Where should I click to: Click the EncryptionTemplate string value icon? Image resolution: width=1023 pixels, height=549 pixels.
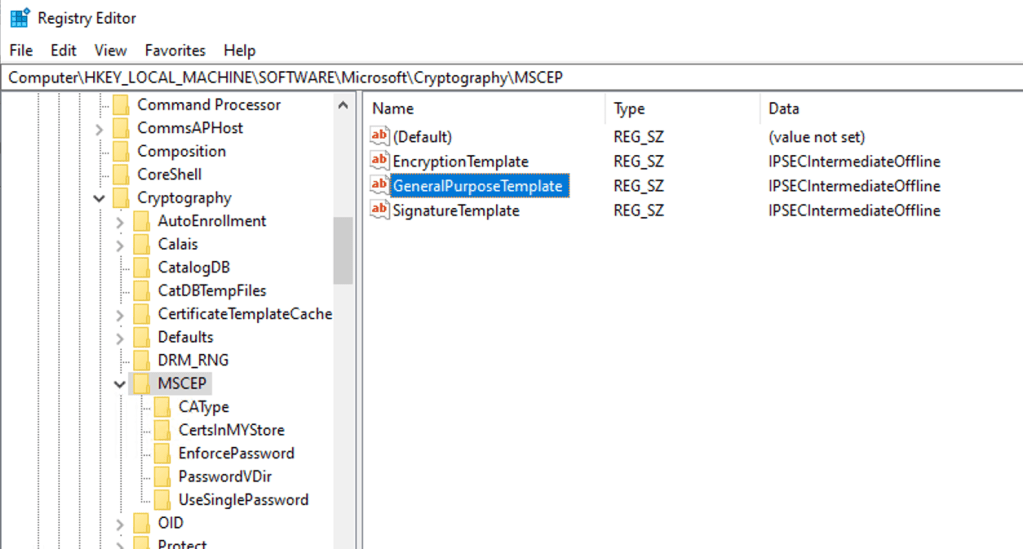[379, 161]
